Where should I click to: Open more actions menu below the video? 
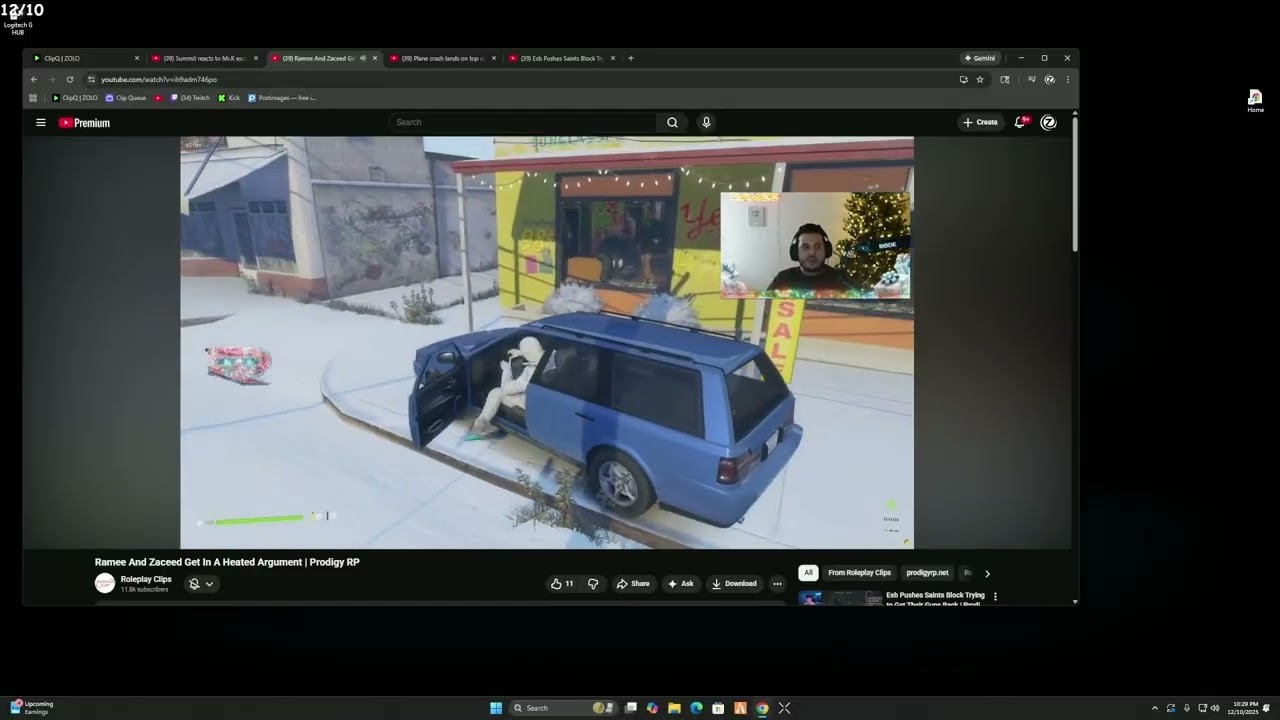click(777, 584)
